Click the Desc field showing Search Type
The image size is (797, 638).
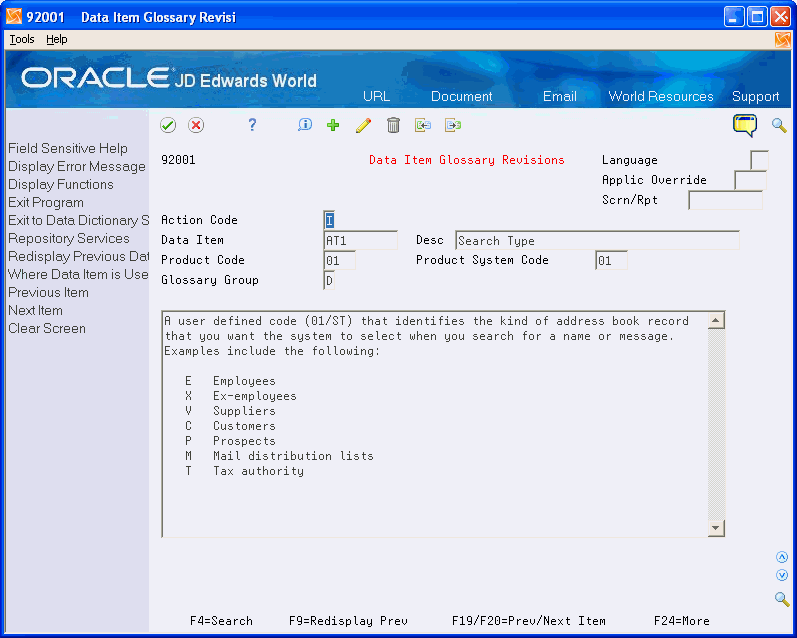[597, 240]
